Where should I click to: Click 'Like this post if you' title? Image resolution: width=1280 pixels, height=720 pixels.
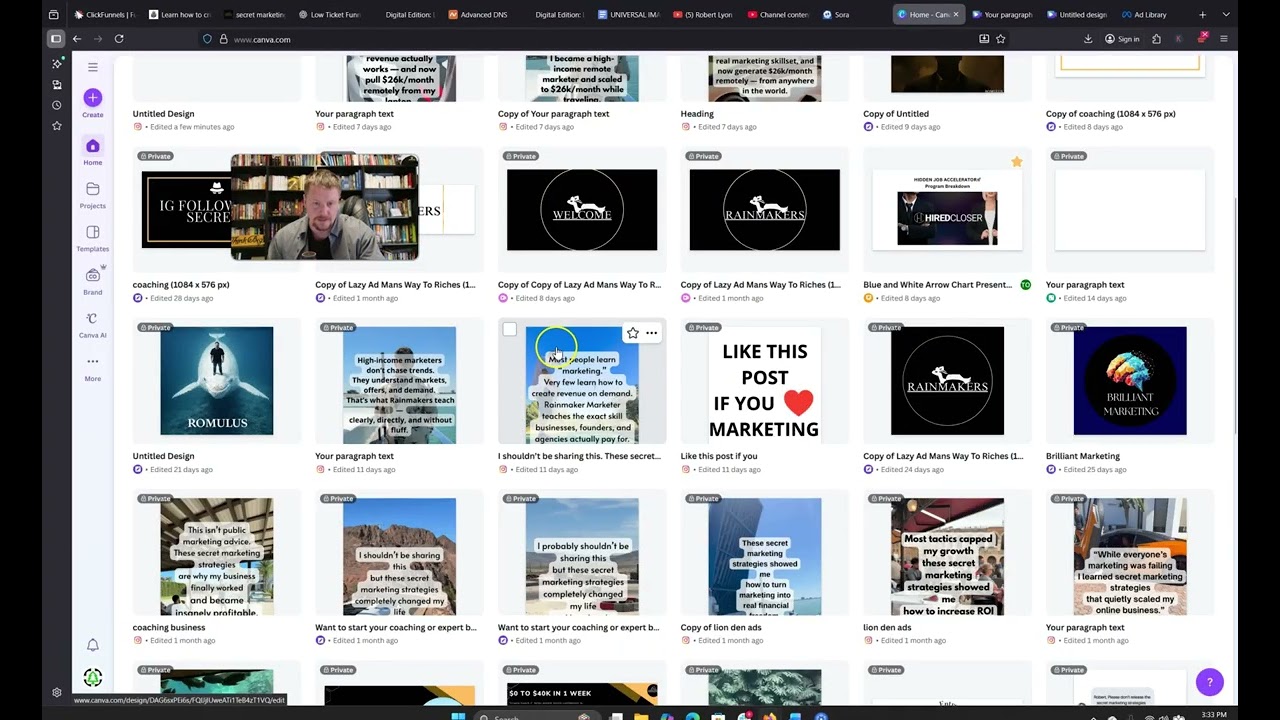(719, 456)
